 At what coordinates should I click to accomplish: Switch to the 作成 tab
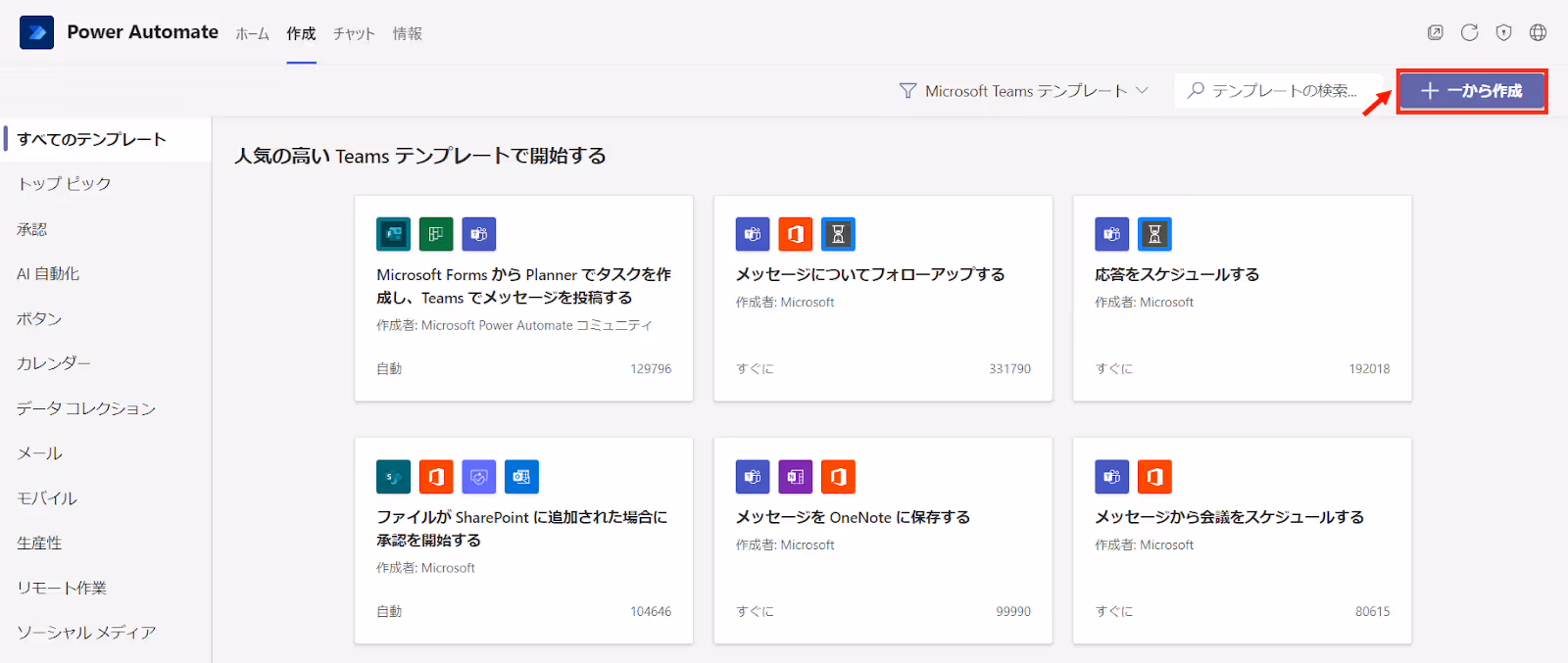301,33
